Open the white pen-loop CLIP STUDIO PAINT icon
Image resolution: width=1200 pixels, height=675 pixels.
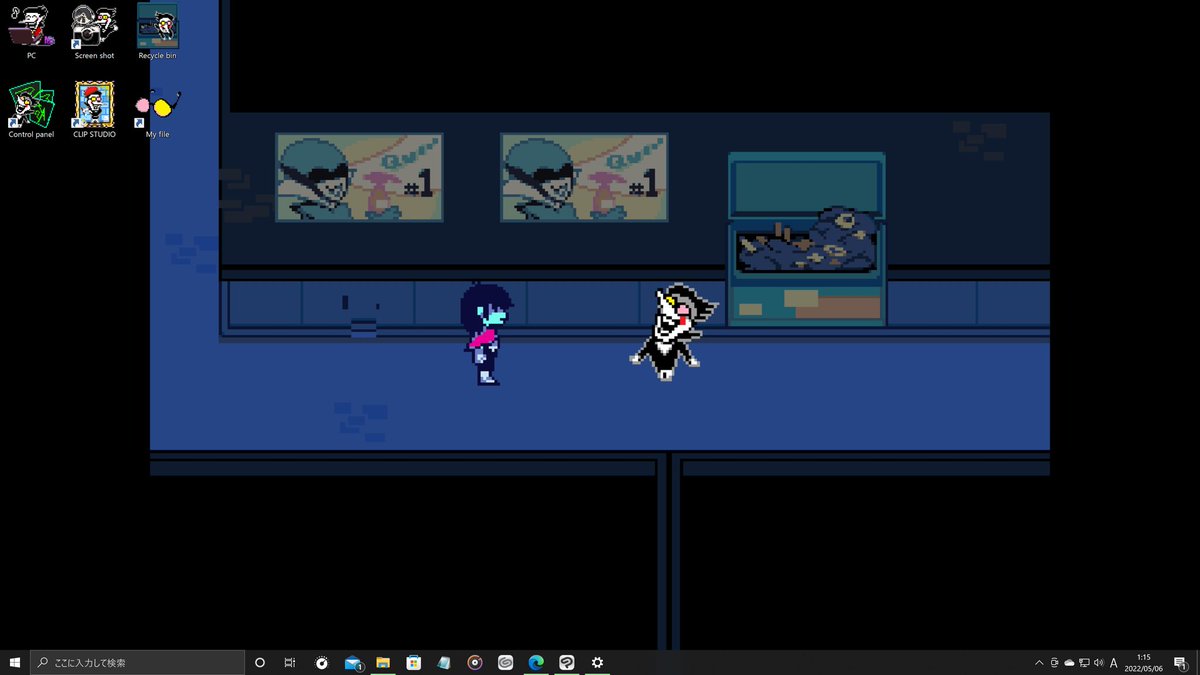pyautogui.click(x=567, y=662)
